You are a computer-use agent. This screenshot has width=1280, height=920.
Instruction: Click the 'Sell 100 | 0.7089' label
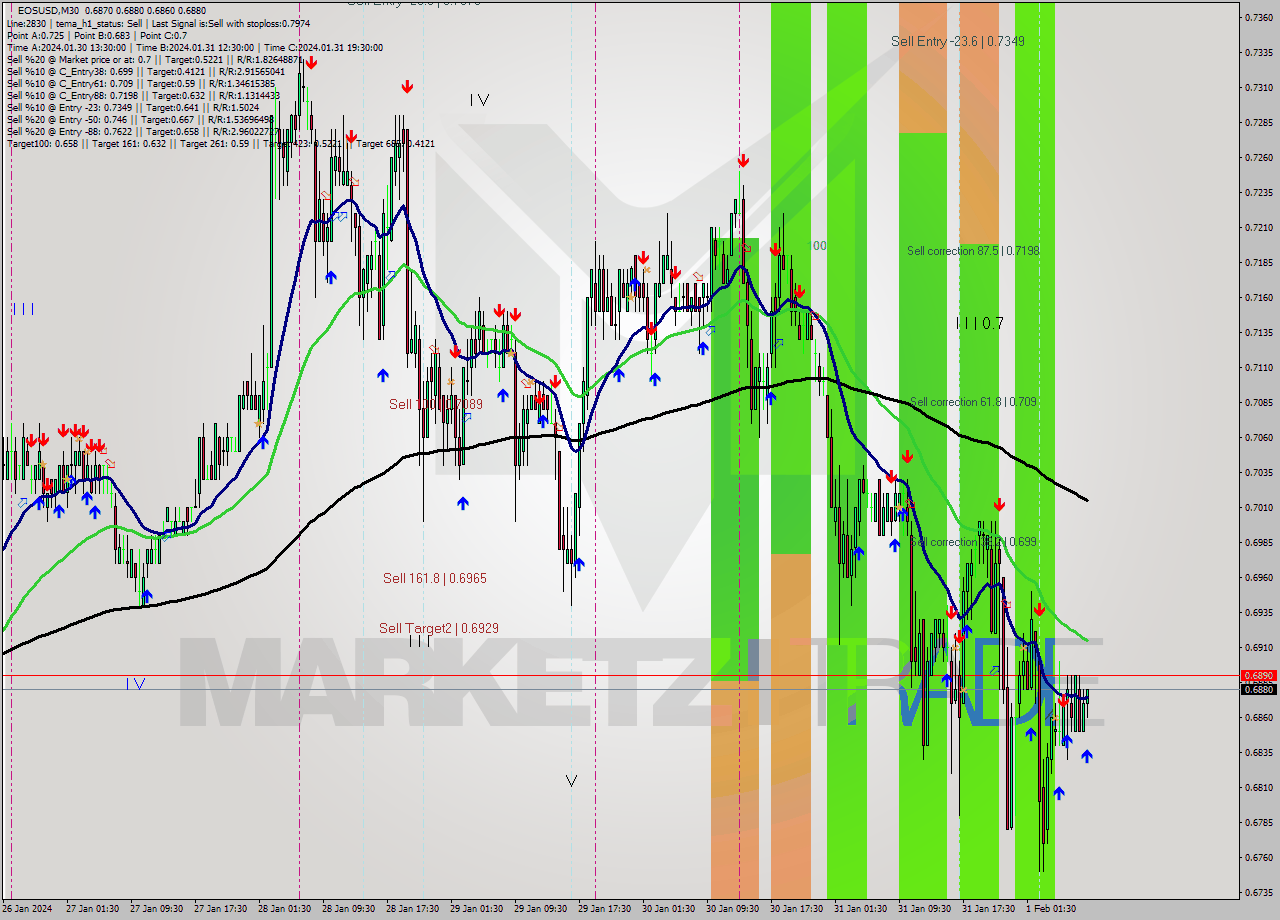[x=436, y=404]
